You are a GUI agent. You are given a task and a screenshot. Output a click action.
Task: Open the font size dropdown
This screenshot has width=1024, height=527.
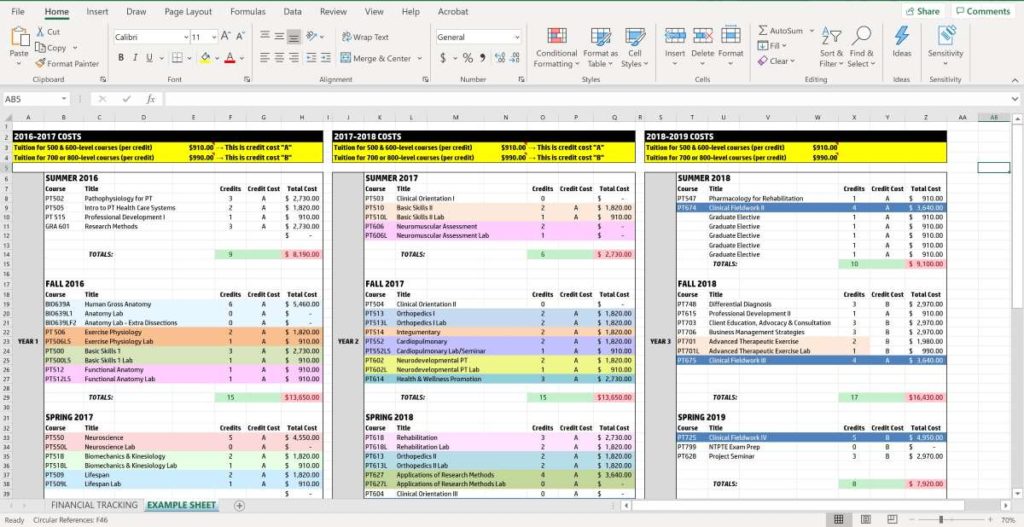[214, 37]
